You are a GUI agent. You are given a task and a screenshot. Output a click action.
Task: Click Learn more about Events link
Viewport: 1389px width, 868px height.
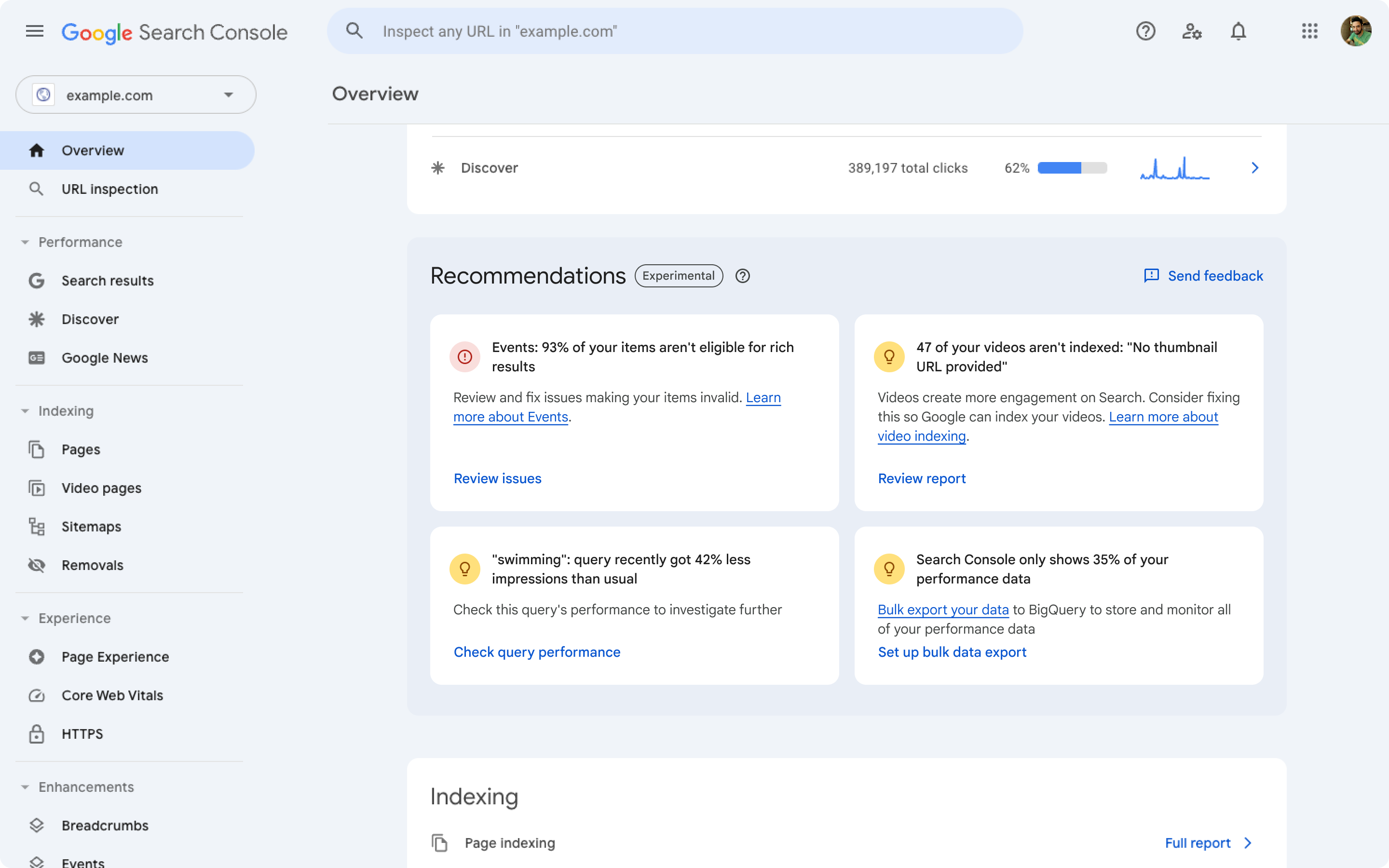[x=617, y=407]
